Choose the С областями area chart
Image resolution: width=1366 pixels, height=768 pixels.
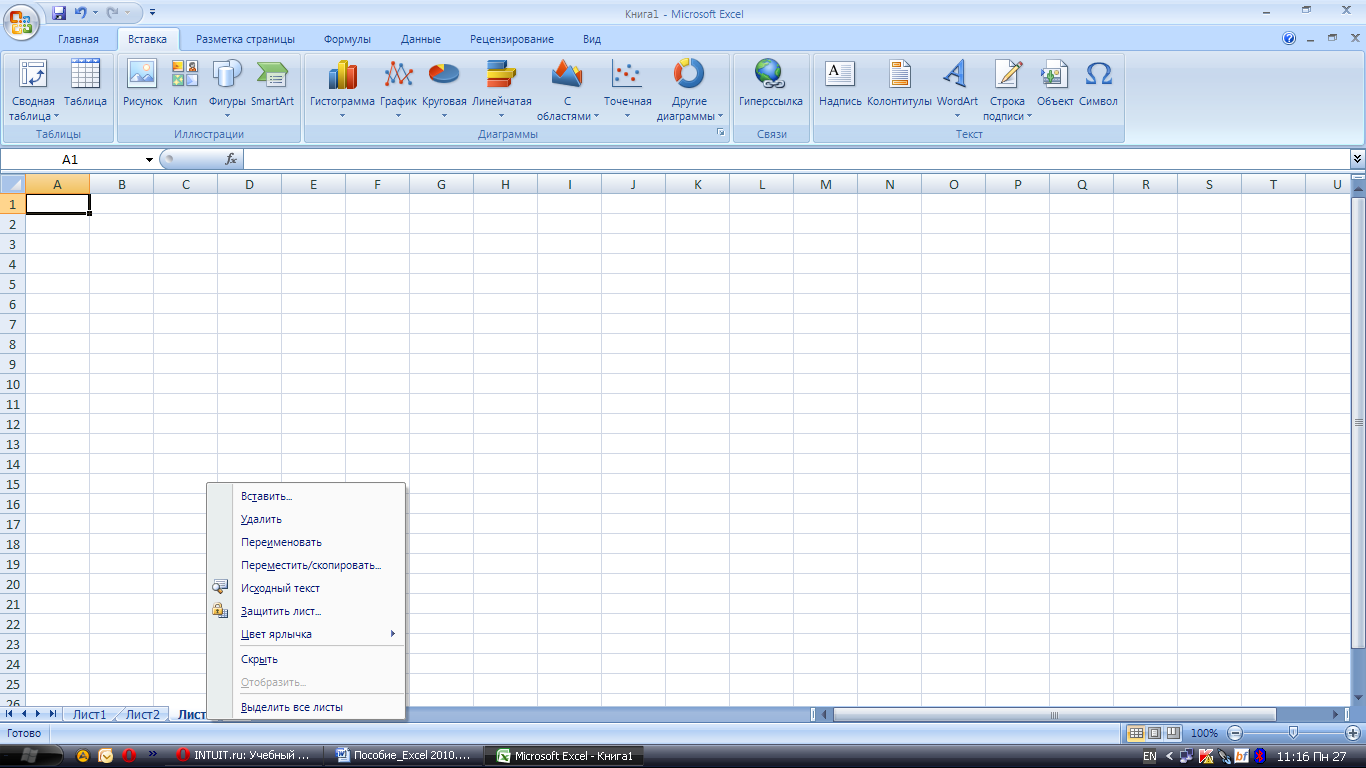[x=567, y=90]
